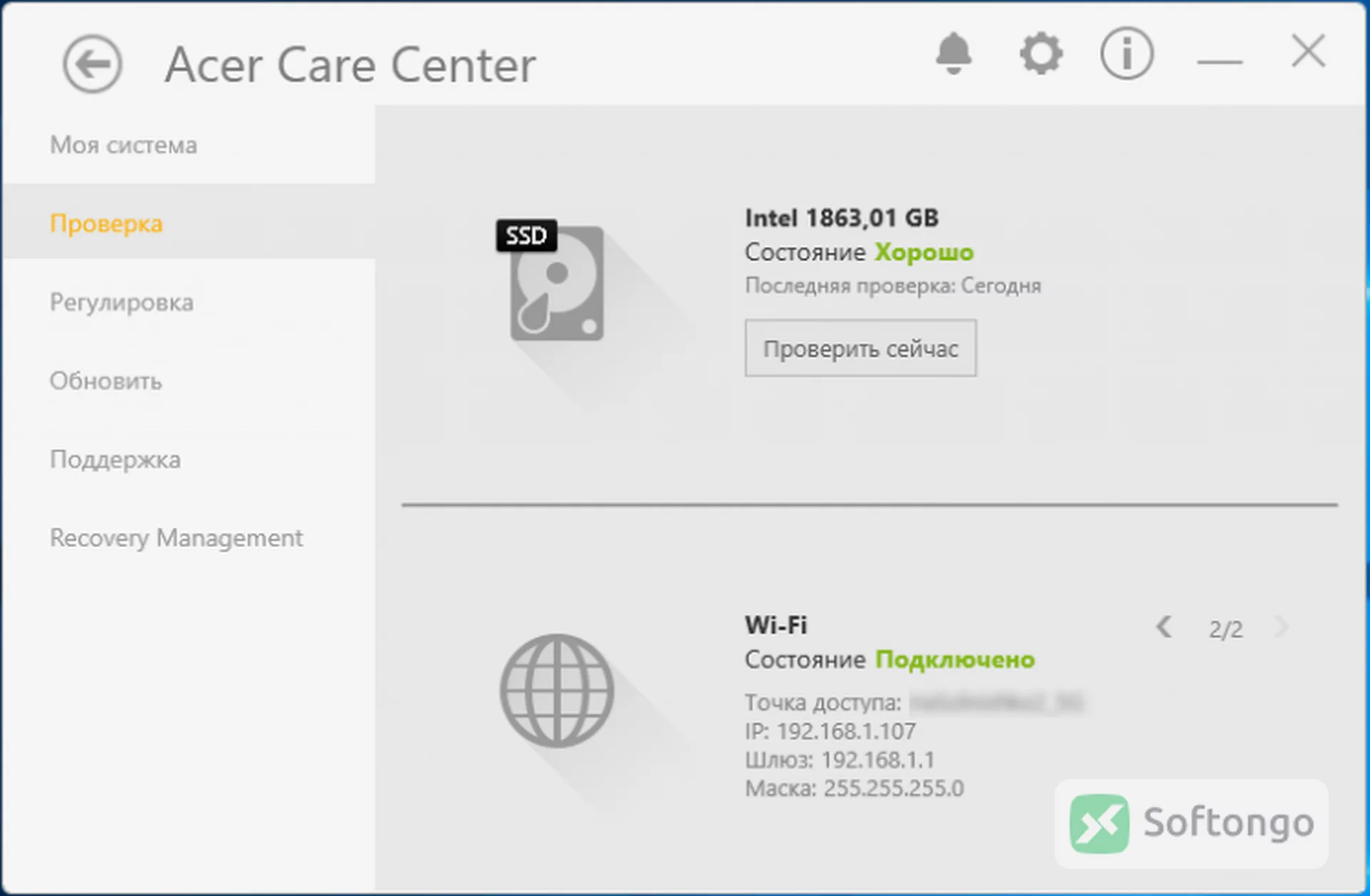The image size is (1370, 896).
Task: Click the globe network icon
Action: point(557,691)
